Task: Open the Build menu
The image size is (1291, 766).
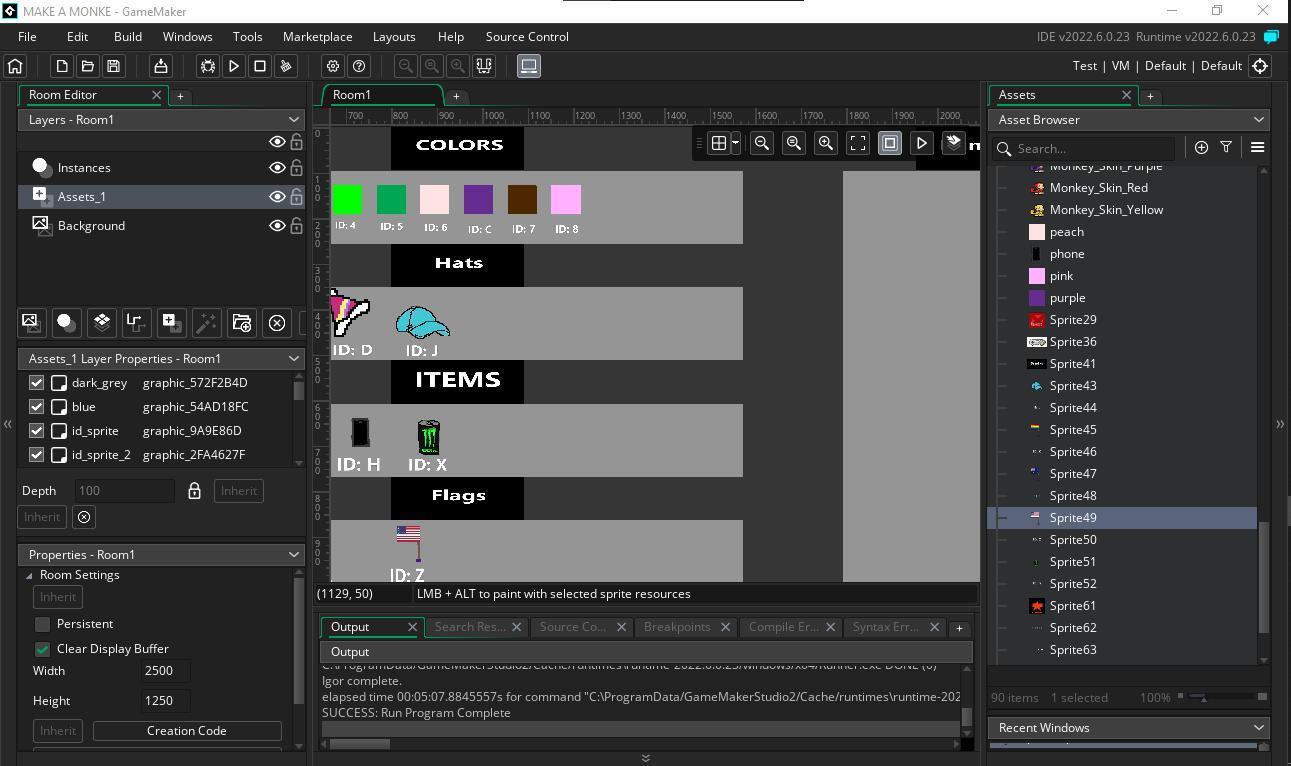Action: pos(128,37)
